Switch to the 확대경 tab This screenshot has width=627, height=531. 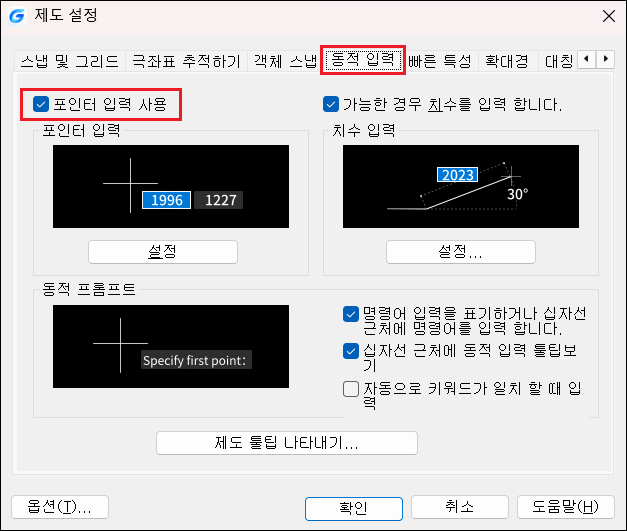point(507,61)
